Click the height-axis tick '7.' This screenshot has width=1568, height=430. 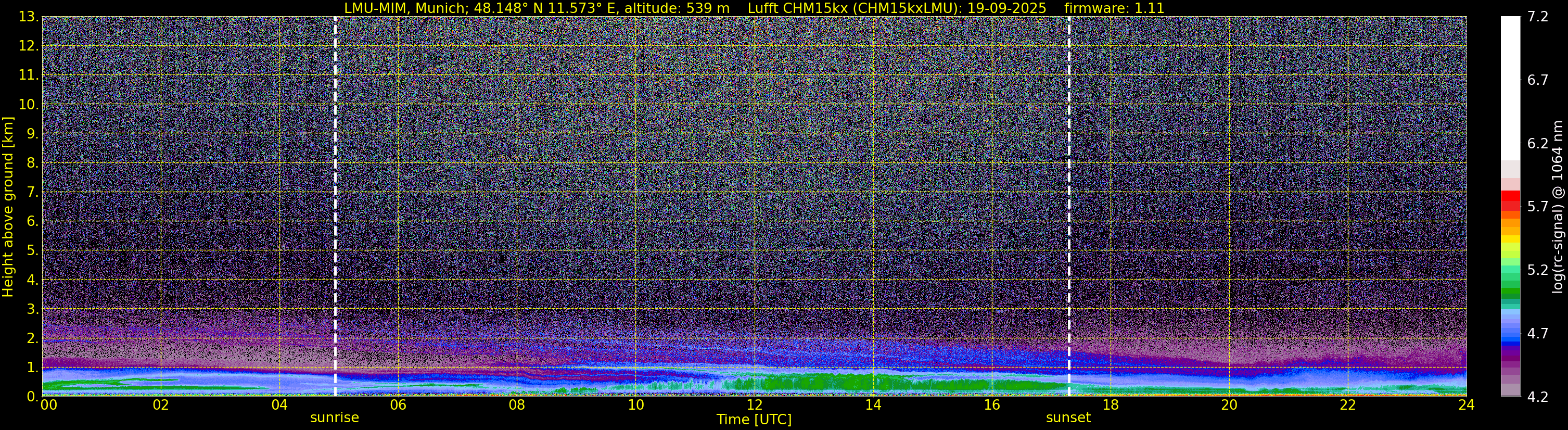[x=33, y=192]
